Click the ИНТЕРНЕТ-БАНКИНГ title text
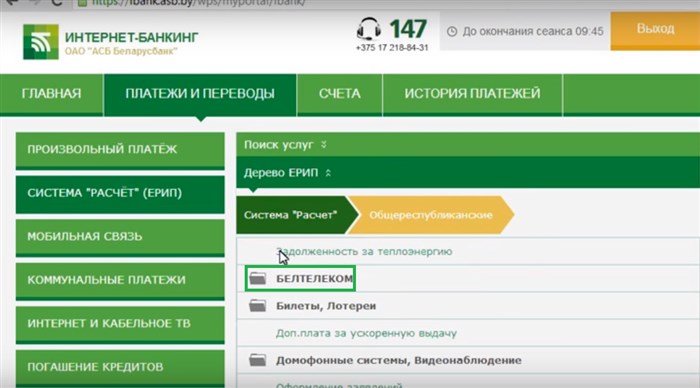 coord(132,37)
